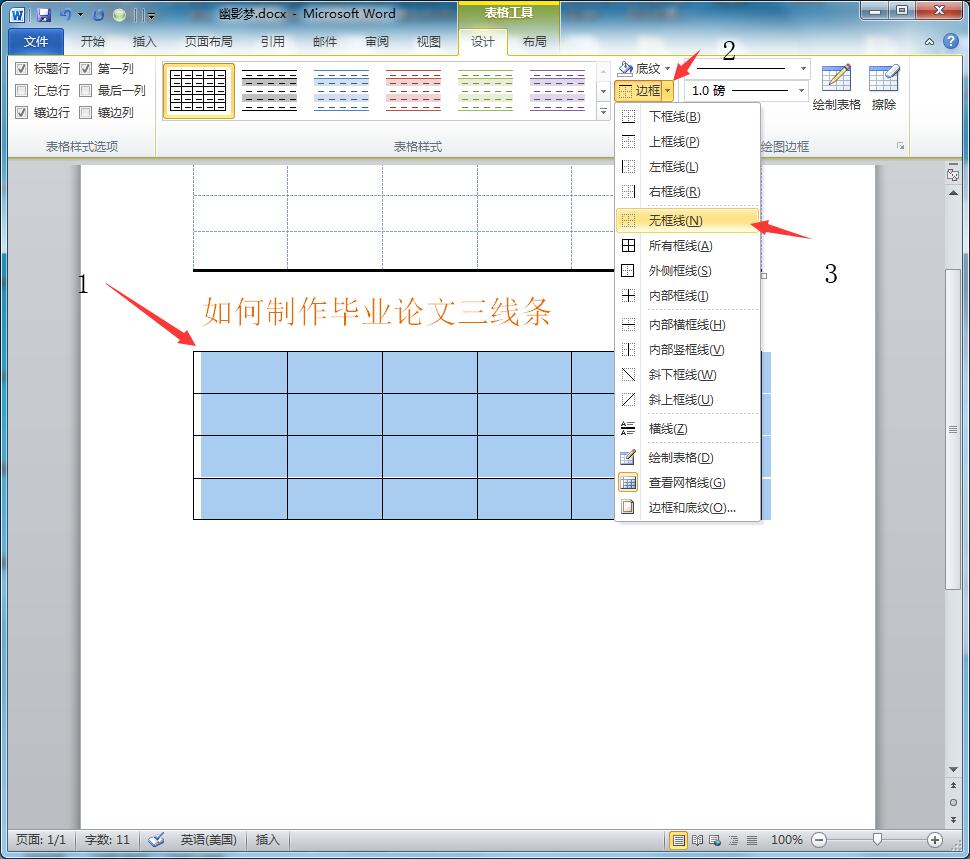
Task: Switch to the 开始 tab
Action: [92, 41]
